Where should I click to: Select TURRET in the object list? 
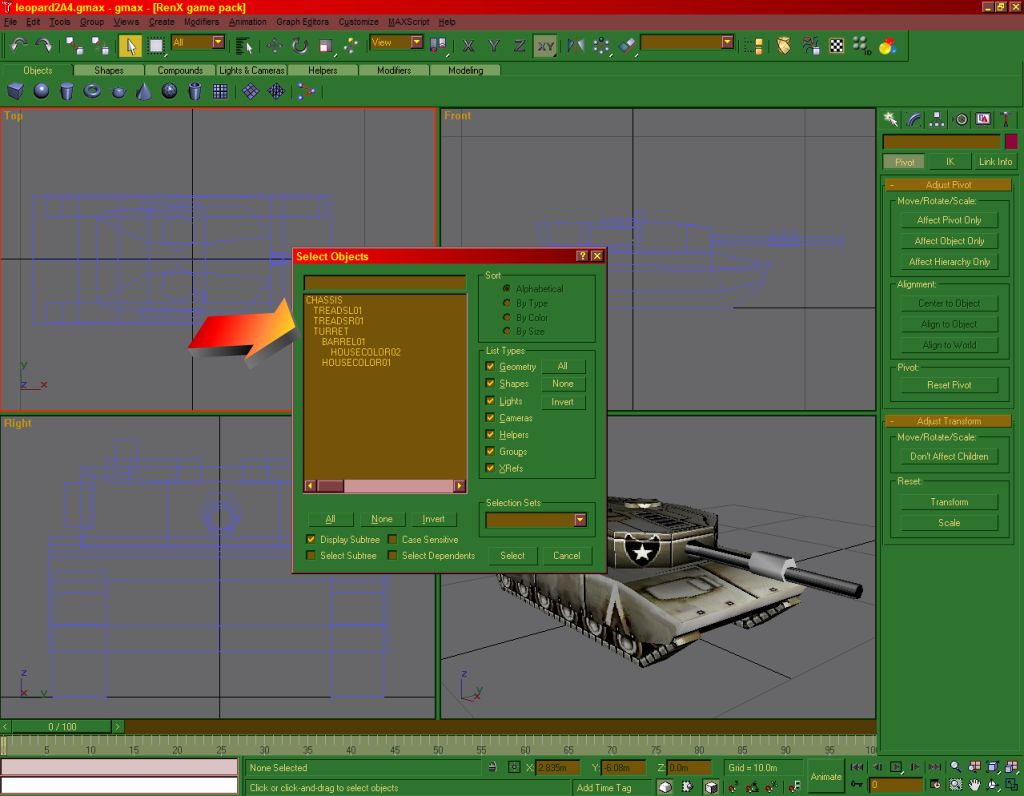(331, 331)
